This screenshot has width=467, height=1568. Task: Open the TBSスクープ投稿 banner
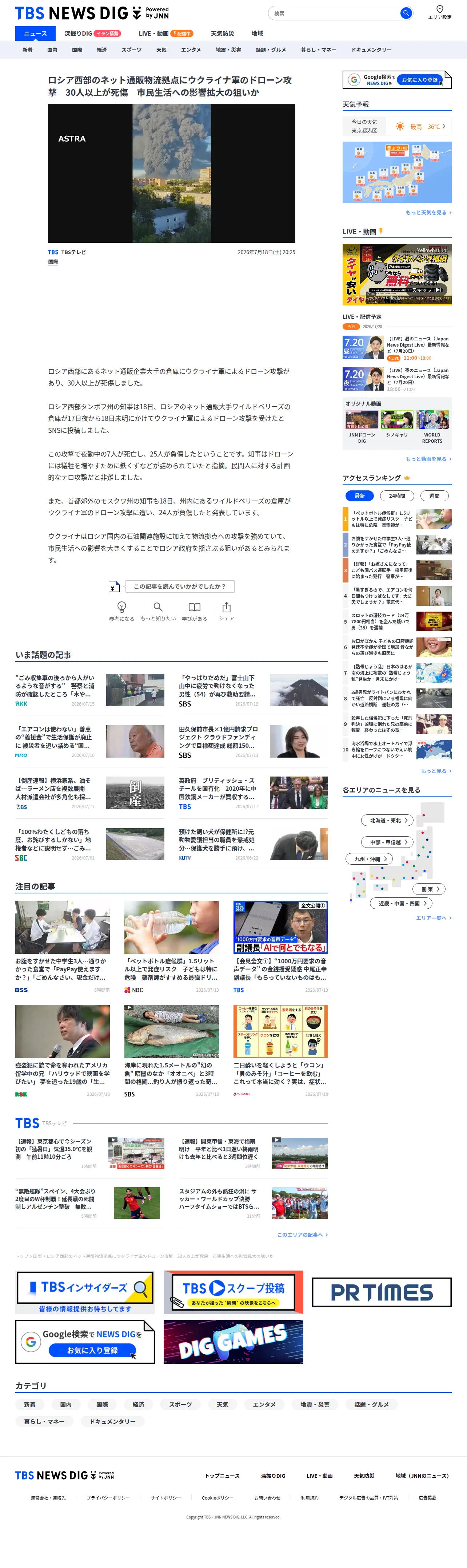click(233, 1292)
